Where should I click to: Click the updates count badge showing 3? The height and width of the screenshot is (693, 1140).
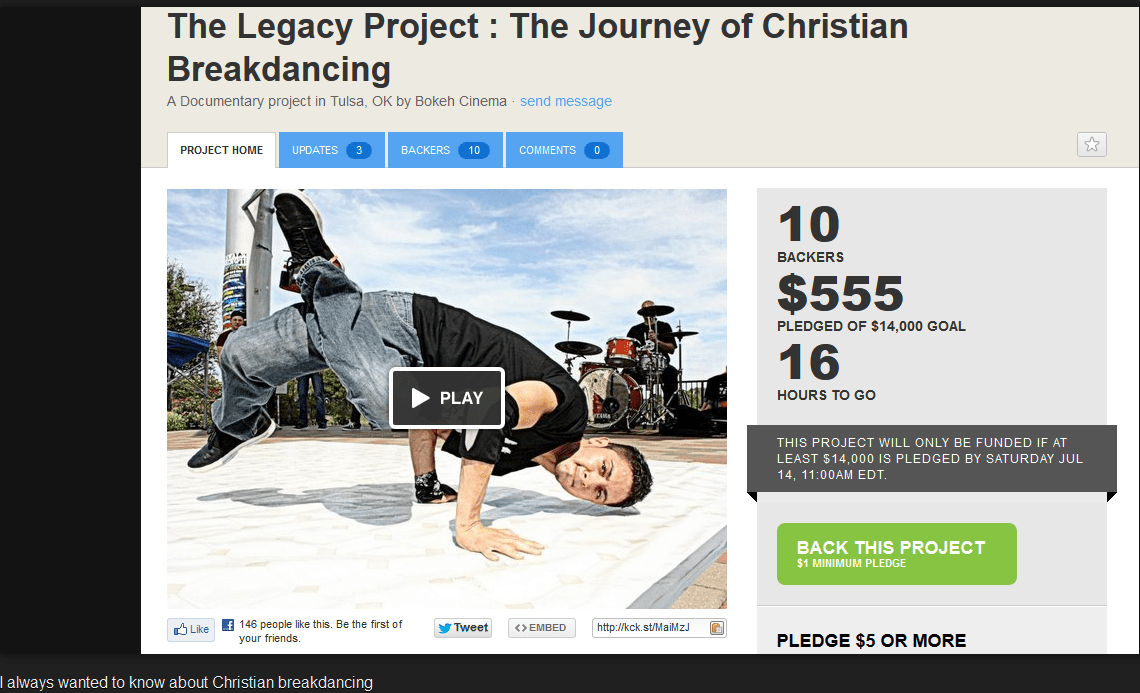click(x=358, y=150)
